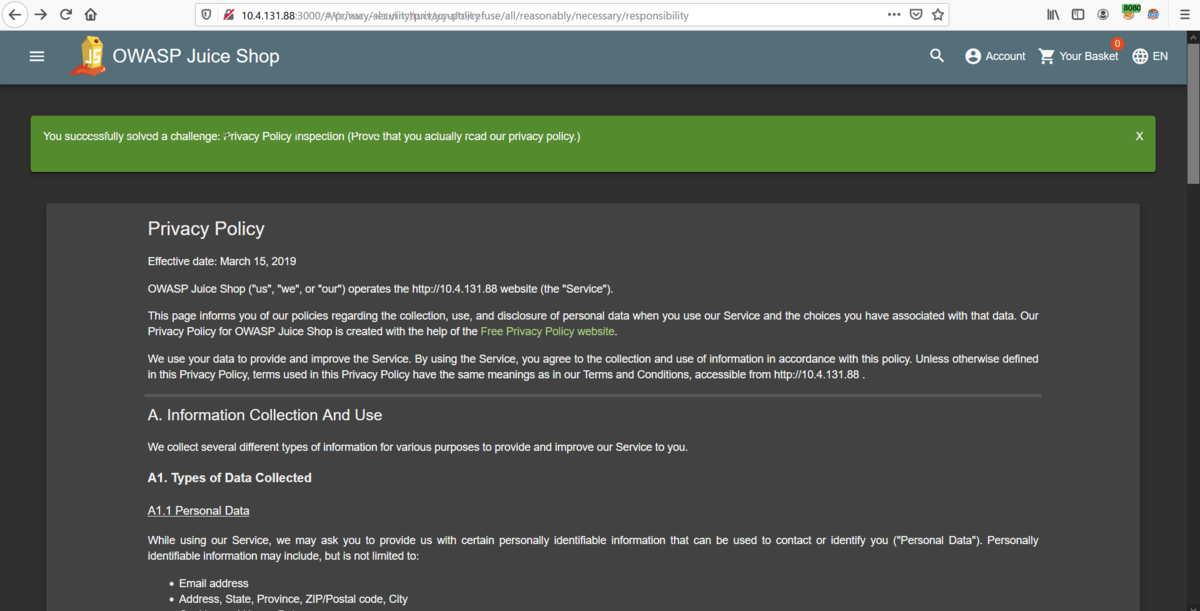Open the Free Privacy Policy website link

click(x=548, y=331)
